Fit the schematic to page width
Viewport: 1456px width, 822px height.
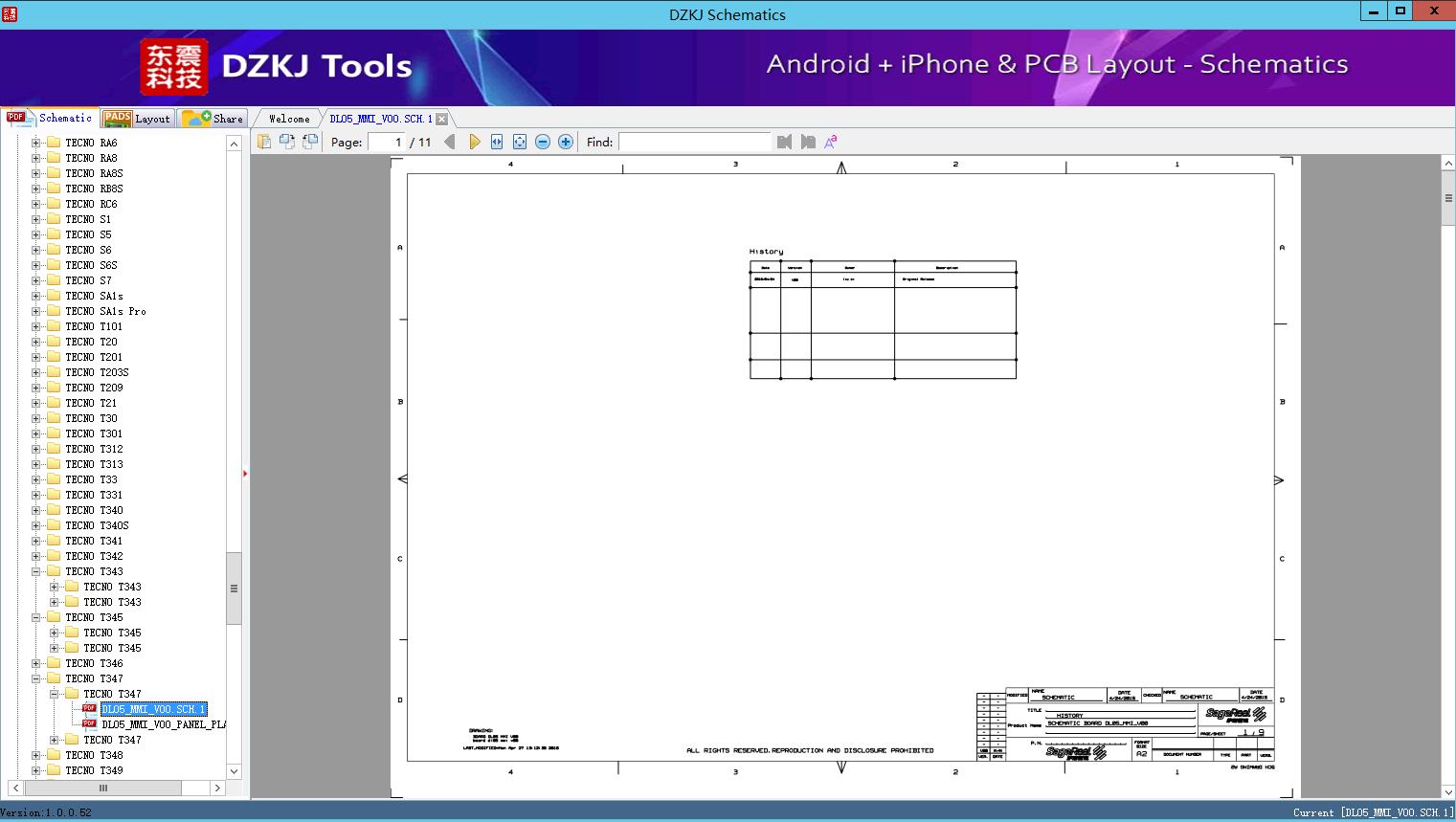(497, 142)
